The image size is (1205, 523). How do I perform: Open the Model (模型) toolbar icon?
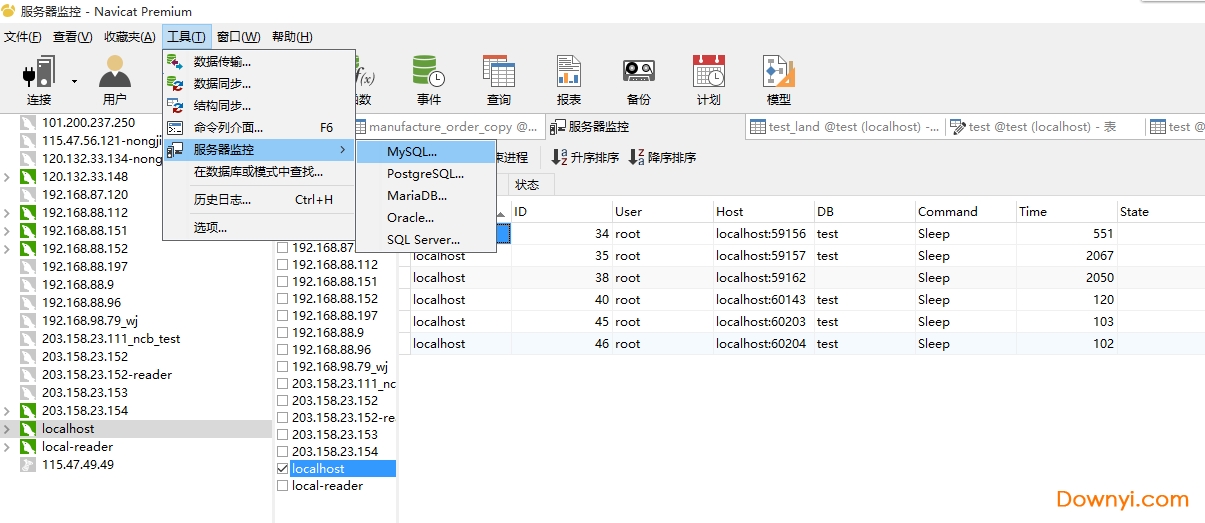(x=778, y=80)
